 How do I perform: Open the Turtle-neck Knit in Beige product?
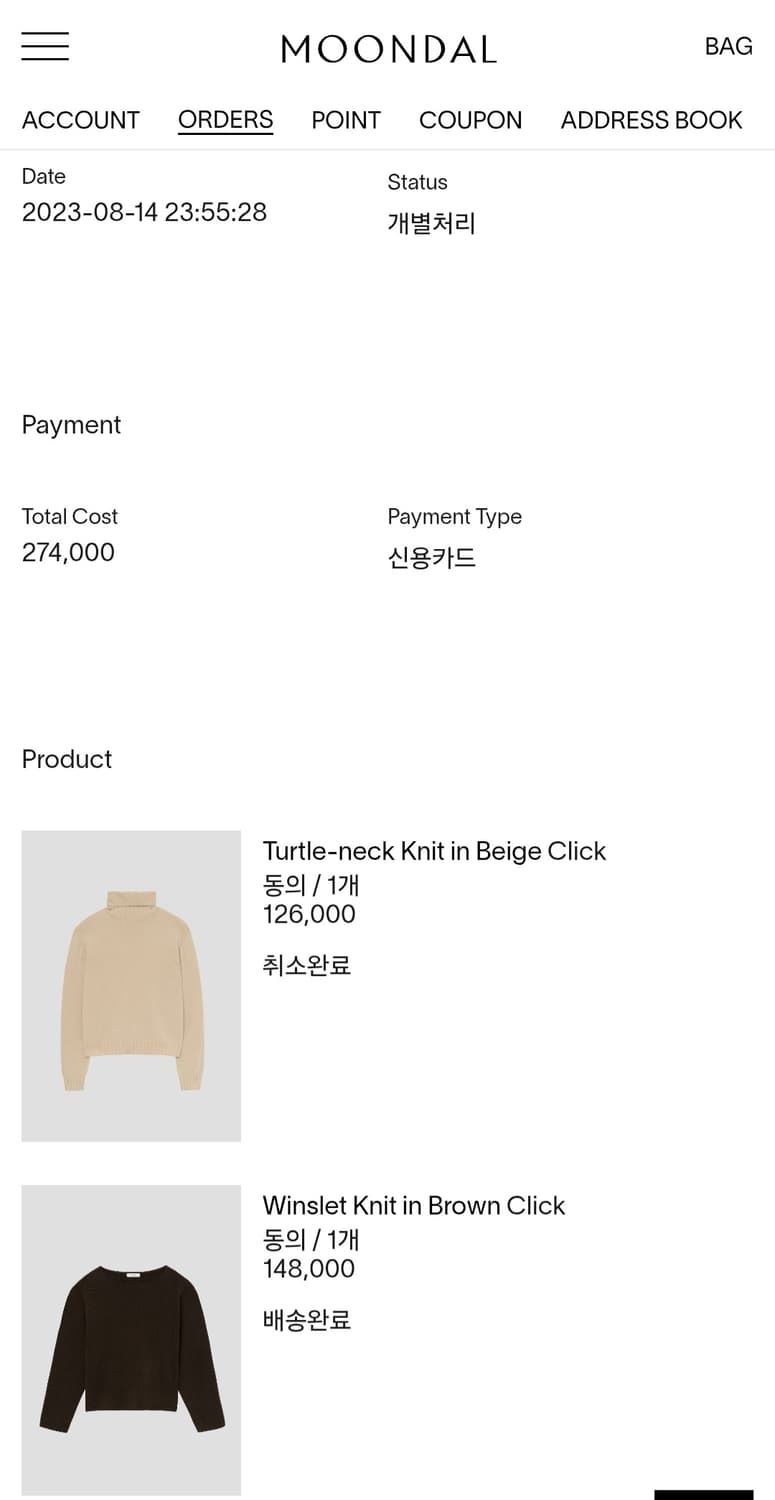coord(434,851)
